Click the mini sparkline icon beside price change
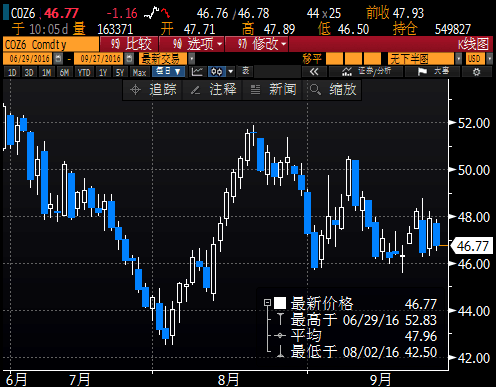The height and width of the screenshot is (387, 496). [x=157, y=13]
